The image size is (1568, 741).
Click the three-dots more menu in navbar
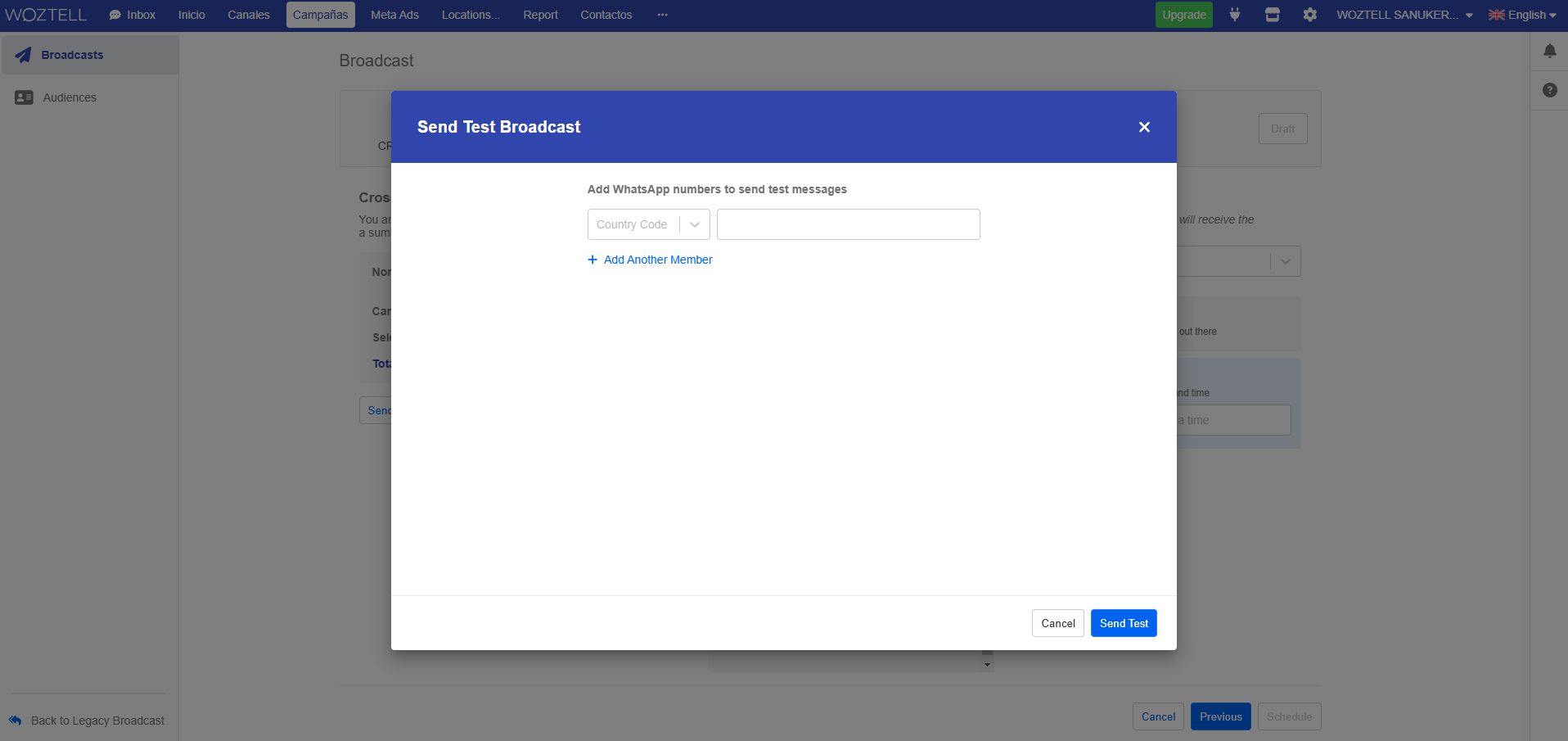click(662, 15)
